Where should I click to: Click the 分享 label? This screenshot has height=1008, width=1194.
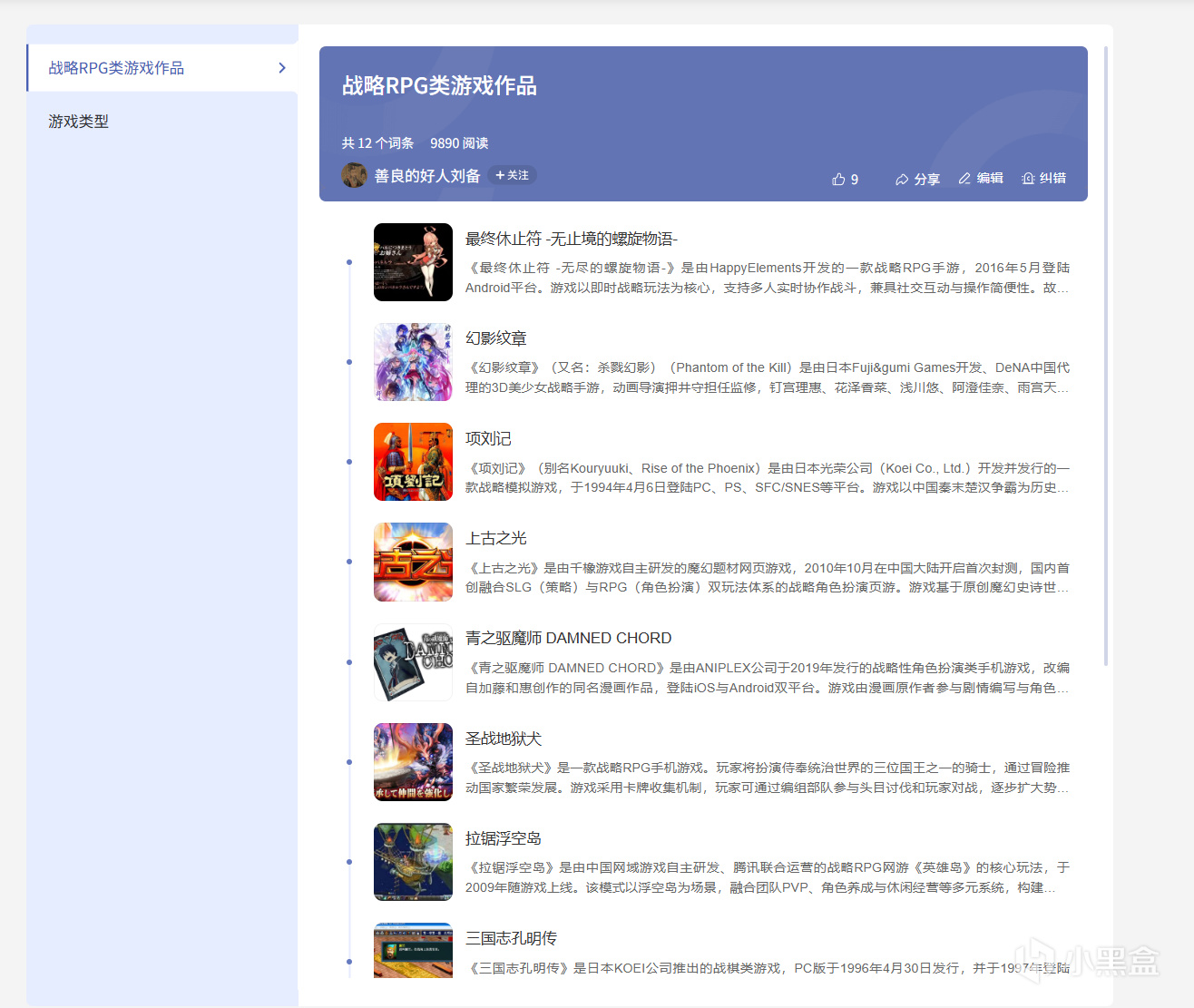pyautogui.click(x=926, y=180)
